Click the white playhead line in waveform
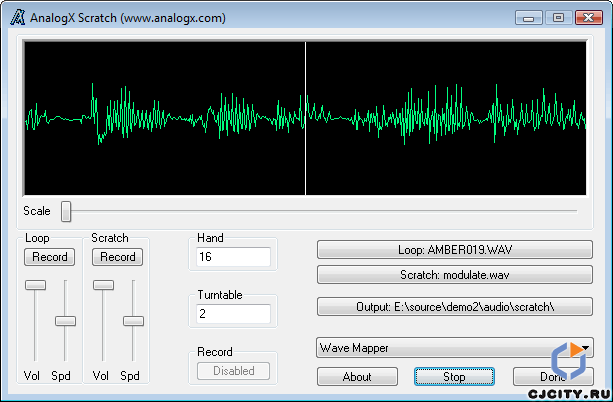 click(305, 118)
